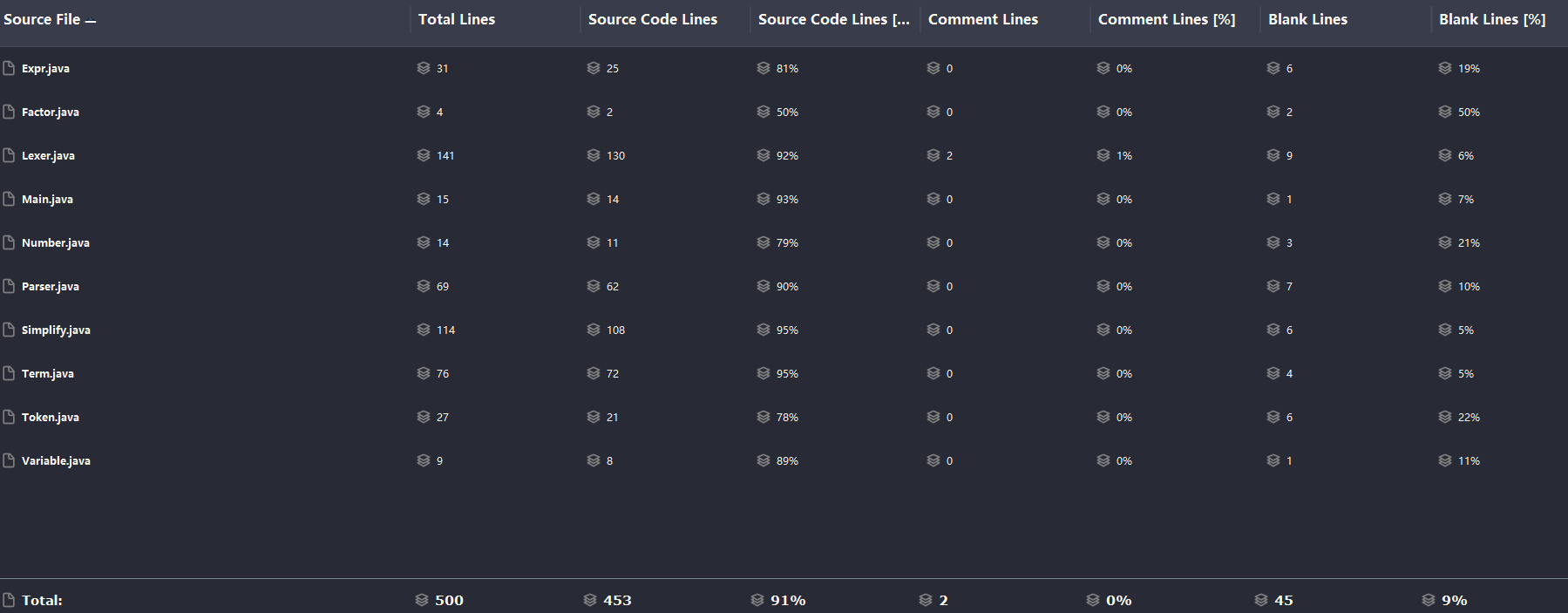Image resolution: width=1568 pixels, height=613 pixels.
Task: Click the stack icon beside the 108 value
Action: 594,330
